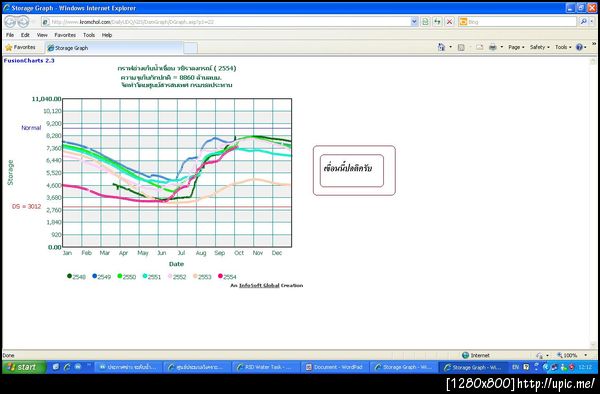The width and height of the screenshot is (600, 394).
Task: Click the 'Normal' level label on chart
Action: point(31,128)
